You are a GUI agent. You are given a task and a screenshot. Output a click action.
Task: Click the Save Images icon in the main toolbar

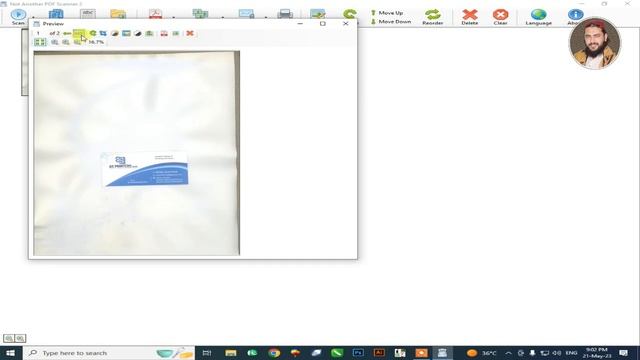(x=200, y=15)
